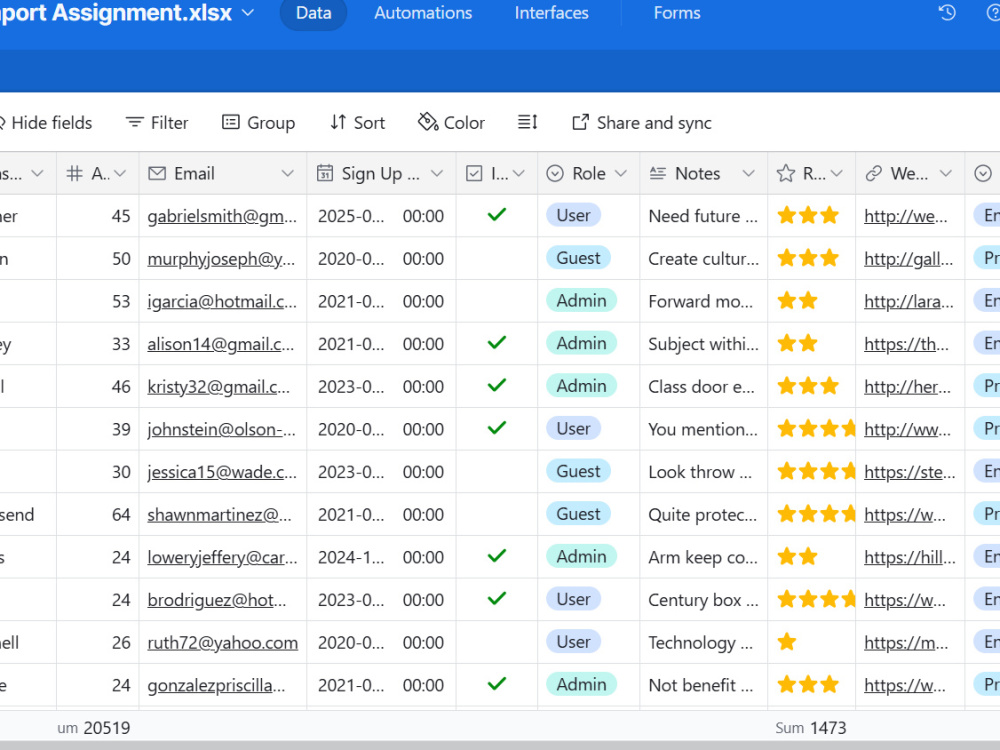Open the https://hill... website link

pyautogui.click(x=910, y=557)
